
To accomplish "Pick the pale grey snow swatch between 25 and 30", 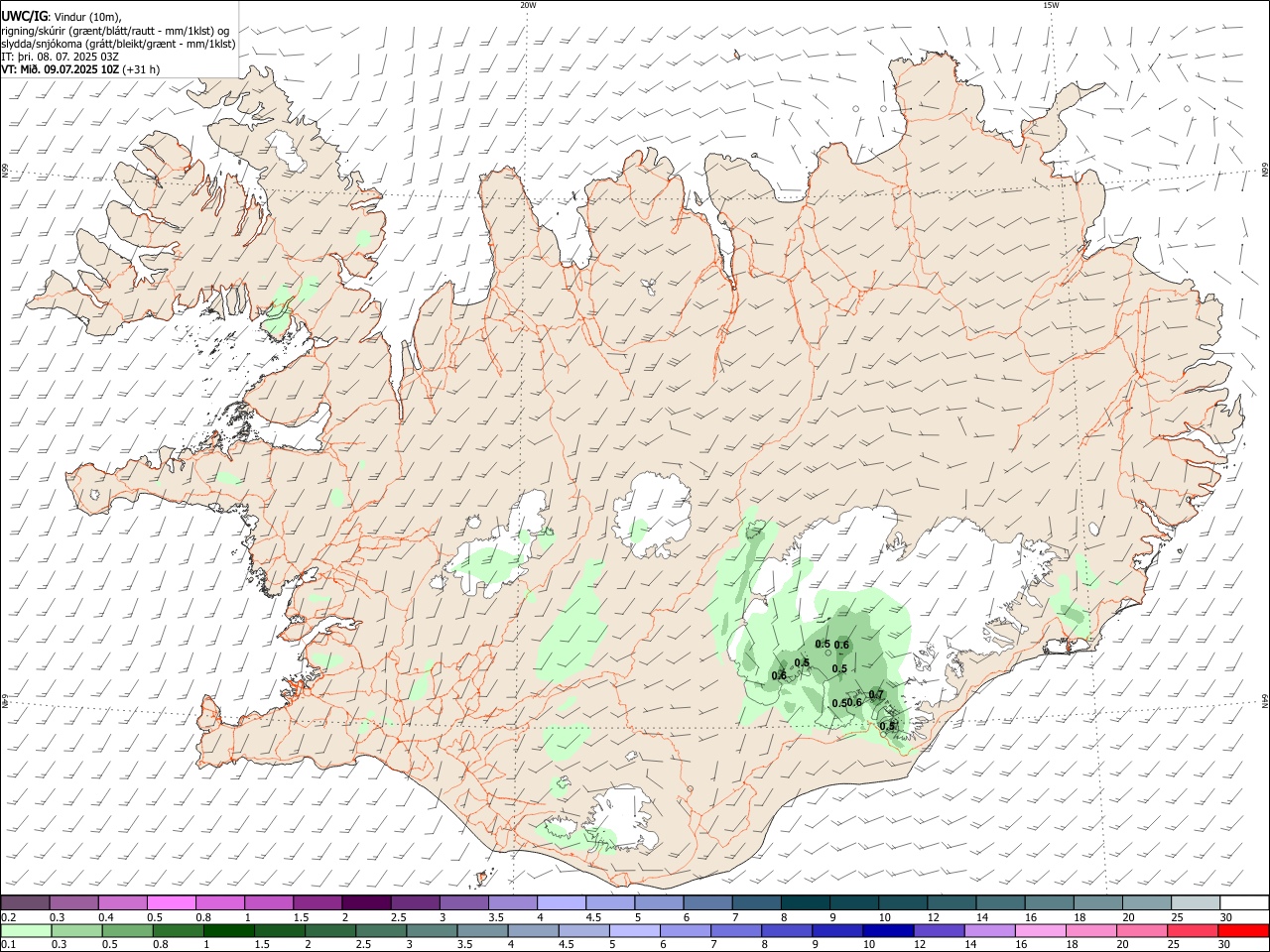I will [1194, 903].
